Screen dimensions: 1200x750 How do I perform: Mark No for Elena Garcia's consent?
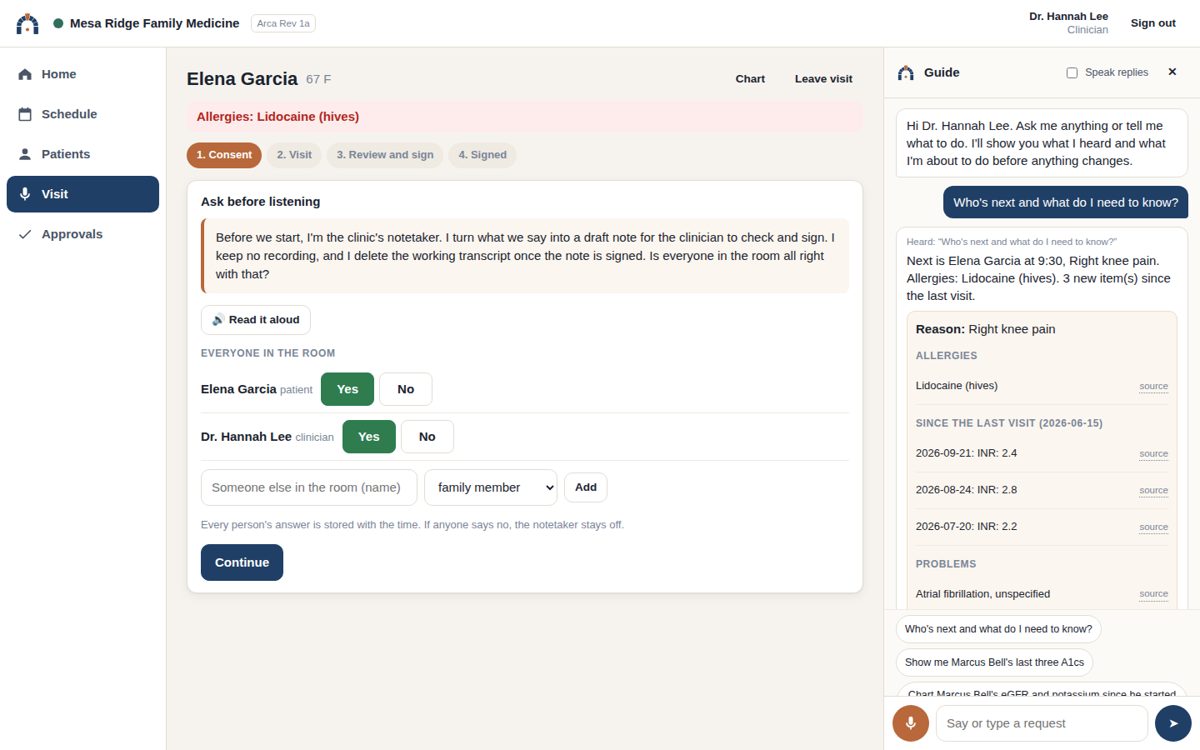click(406, 389)
